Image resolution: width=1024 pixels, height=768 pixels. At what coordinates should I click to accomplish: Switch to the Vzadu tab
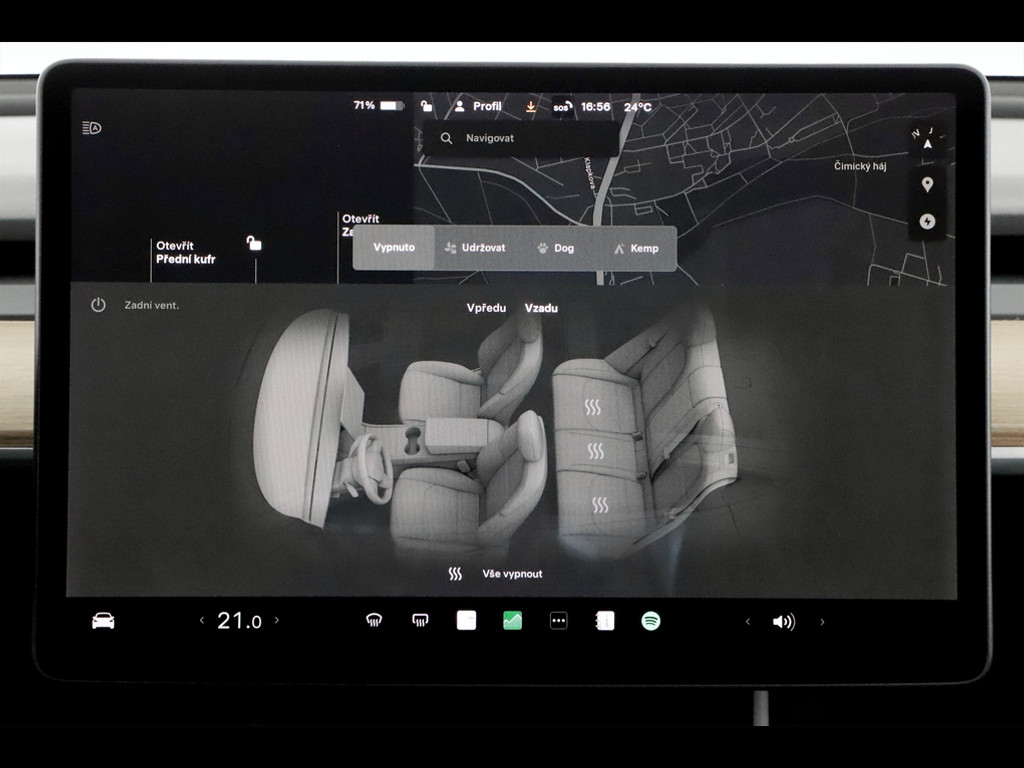pyautogui.click(x=541, y=308)
